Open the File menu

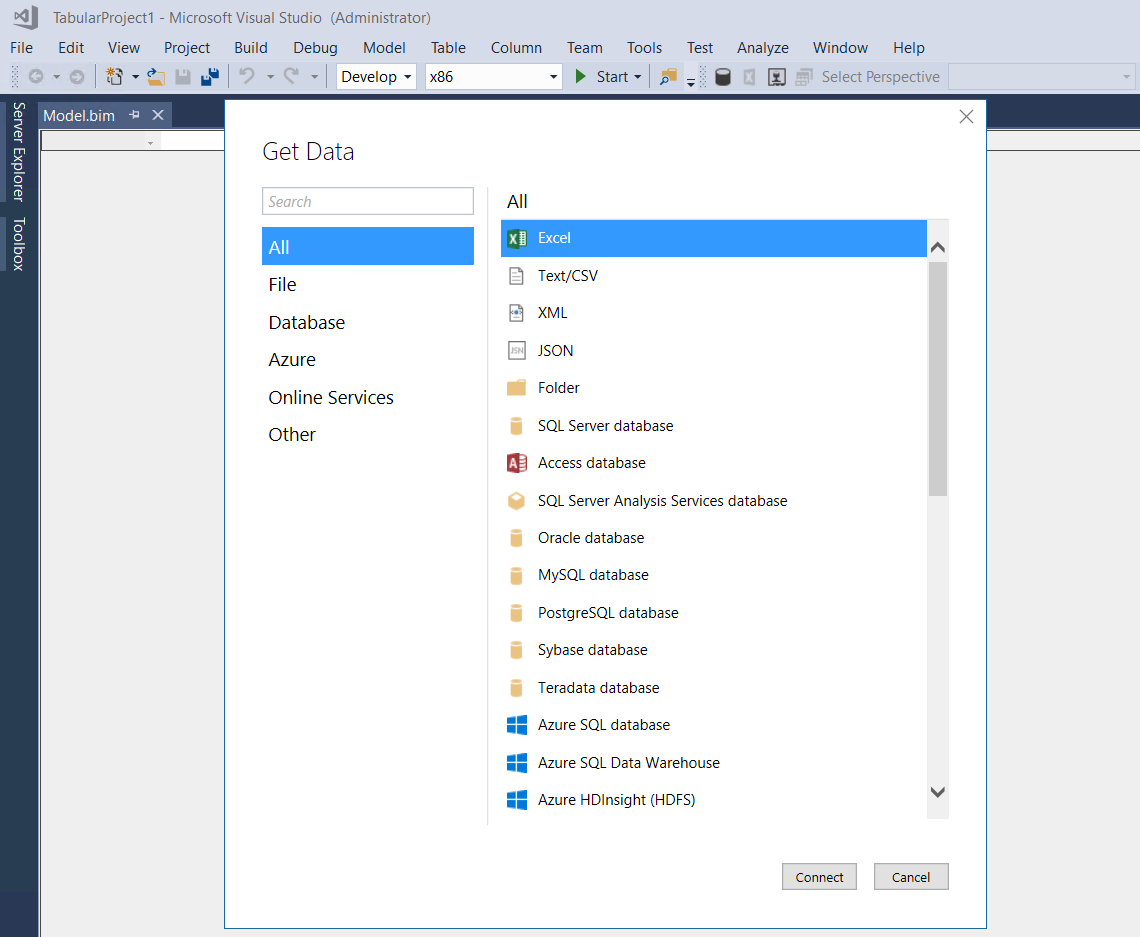[x=21, y=47]
